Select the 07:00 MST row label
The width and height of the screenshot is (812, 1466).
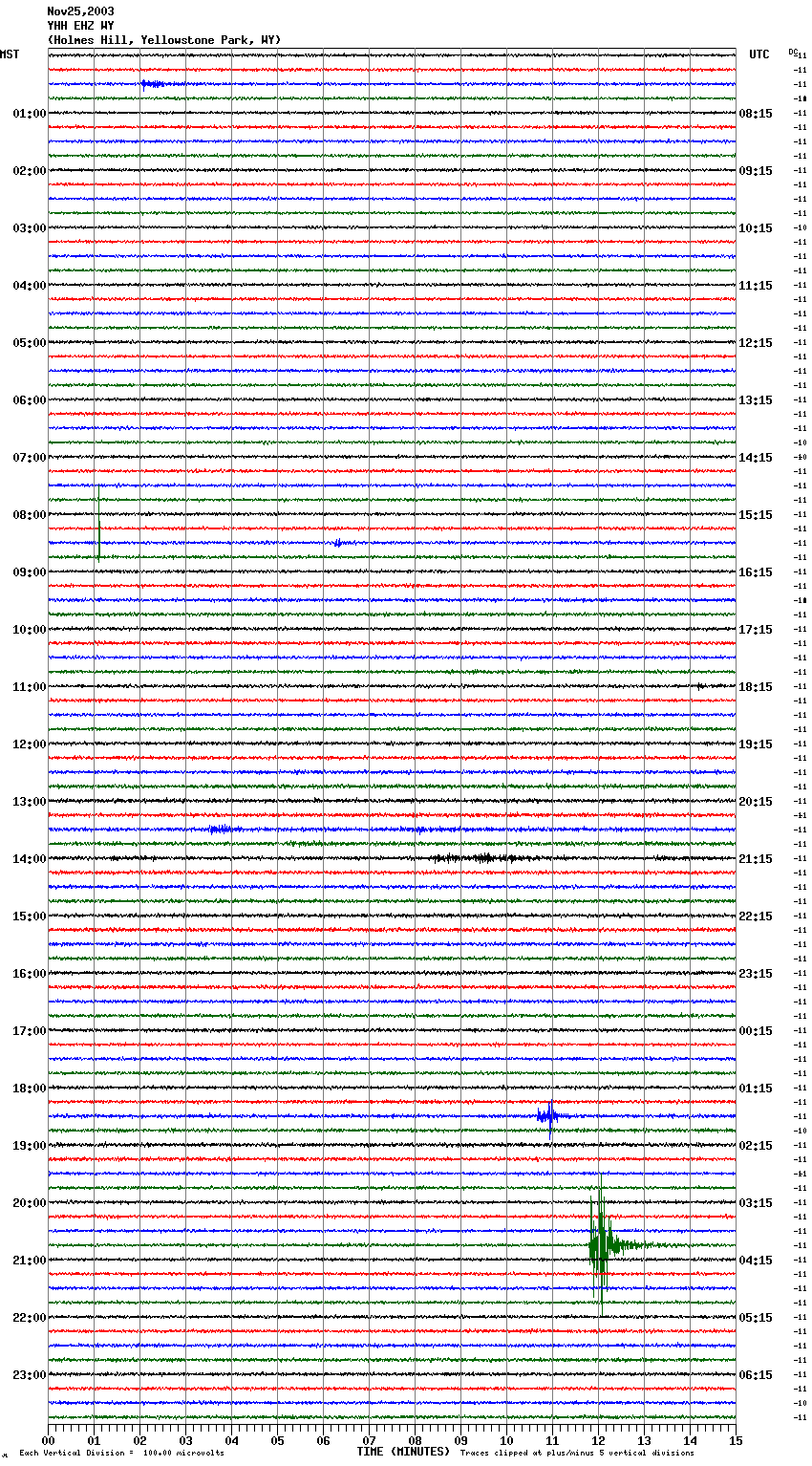tap(30, 458)
